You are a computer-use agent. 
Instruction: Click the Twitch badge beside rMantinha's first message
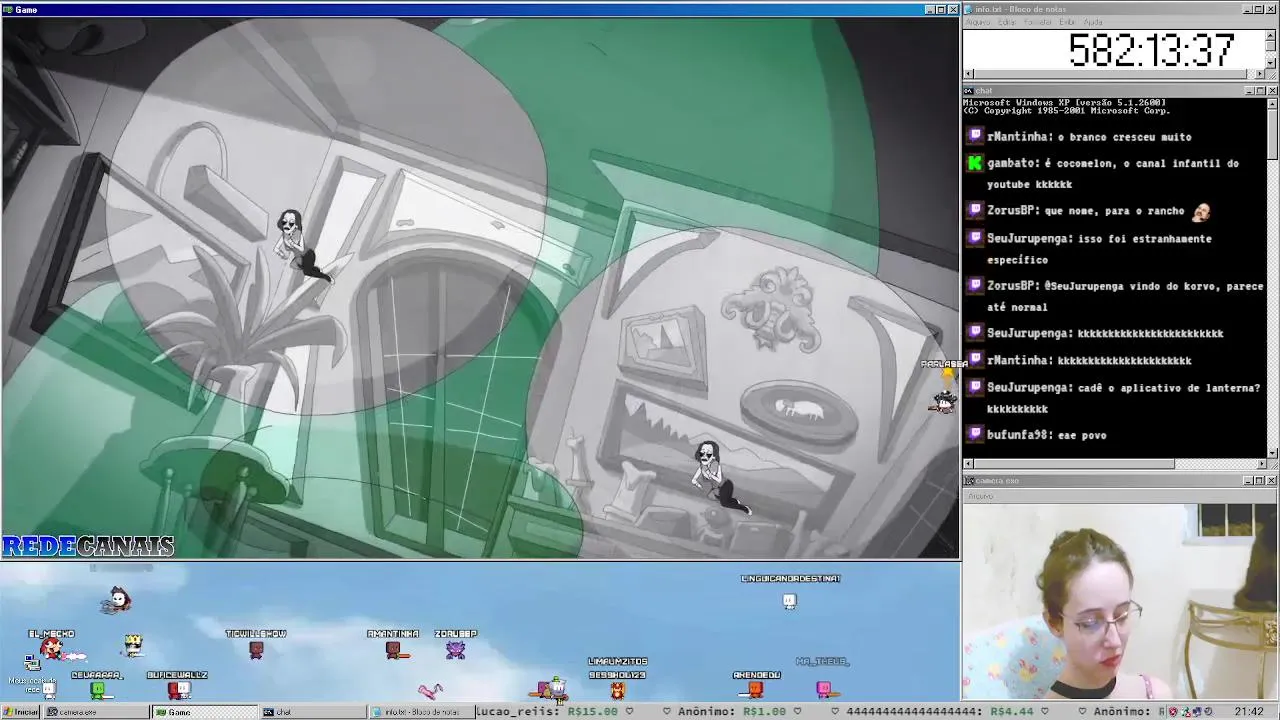[x=975, y=136]
